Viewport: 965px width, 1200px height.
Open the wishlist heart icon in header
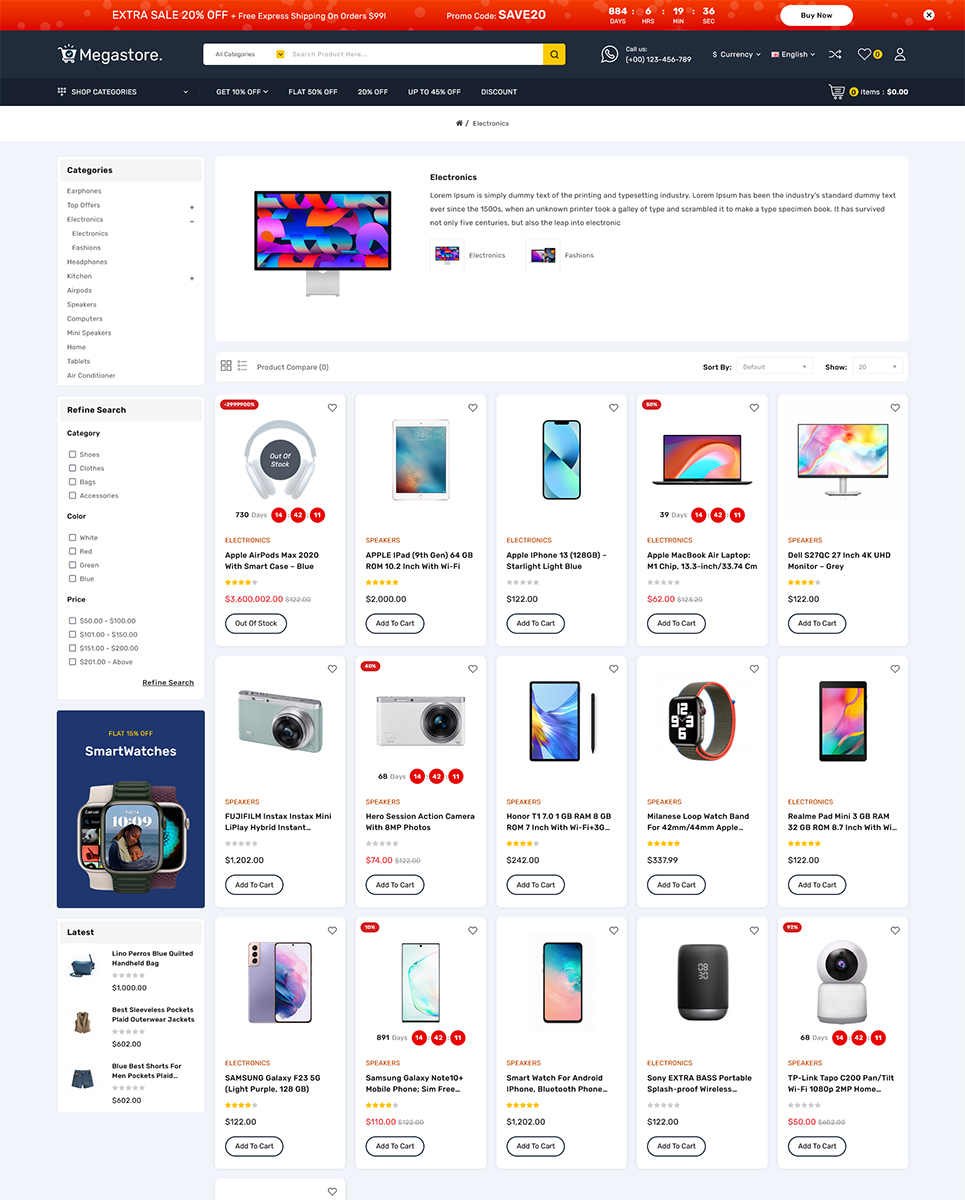pos(864,54)
